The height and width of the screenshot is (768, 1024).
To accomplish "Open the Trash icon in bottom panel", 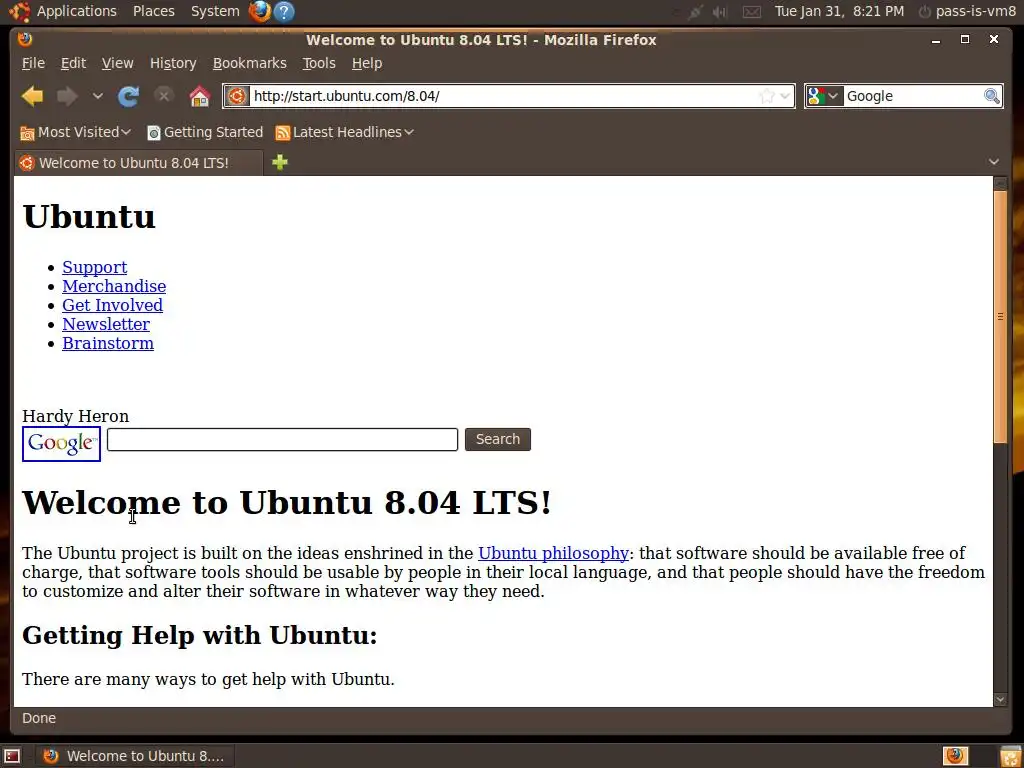I will [1011, 756].
